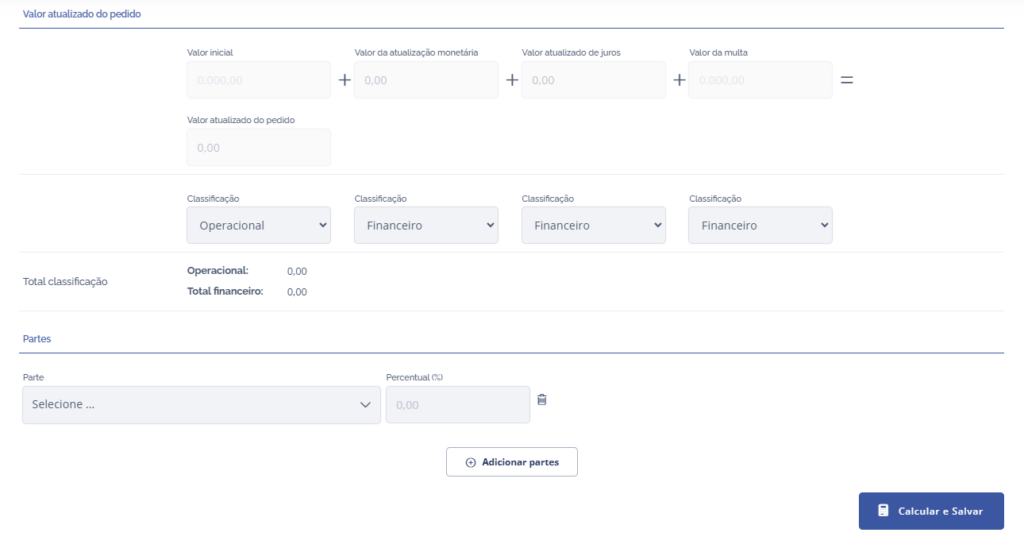Viewport: 1024px width, 548px height.
Task: Open the Classificação dropdown set to Operacional
Action: [x=258, y=225]
